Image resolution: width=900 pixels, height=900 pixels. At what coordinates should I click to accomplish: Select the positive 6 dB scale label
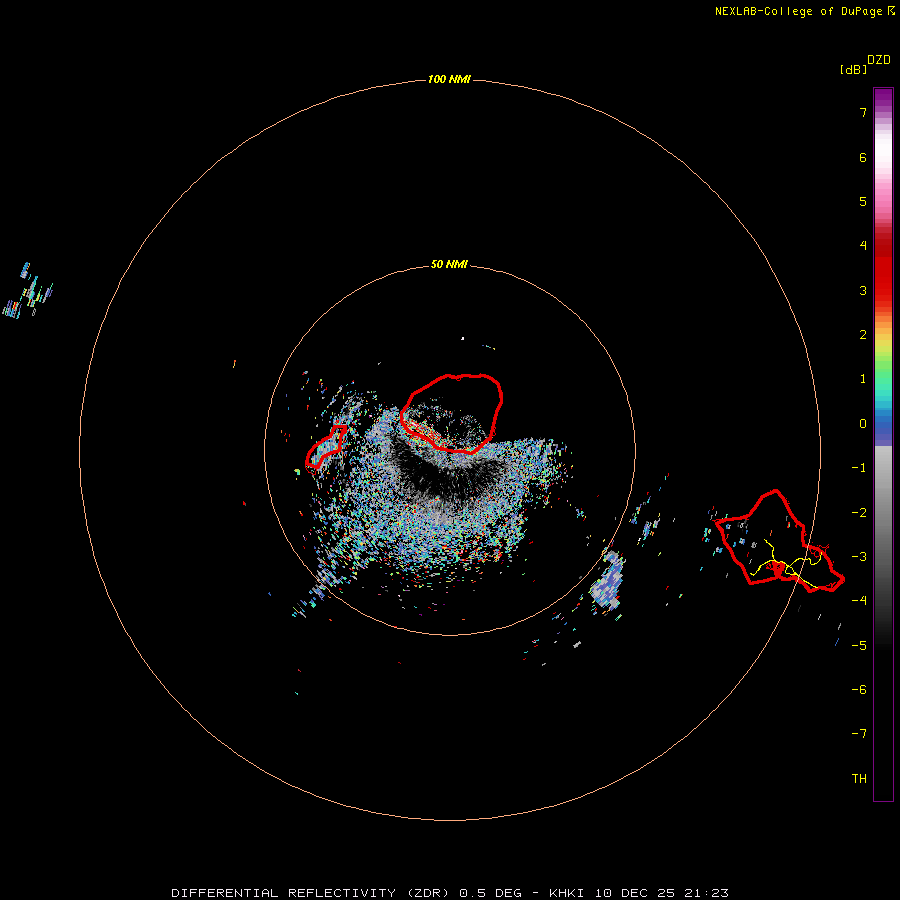863,157
